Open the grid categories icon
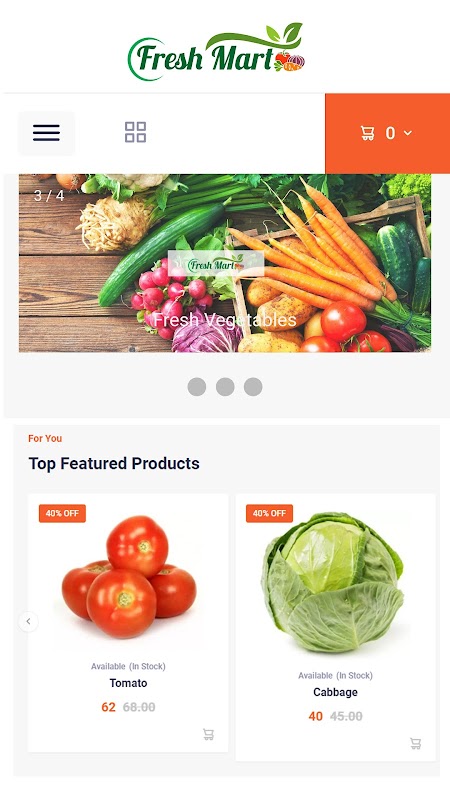 [135, 132]
